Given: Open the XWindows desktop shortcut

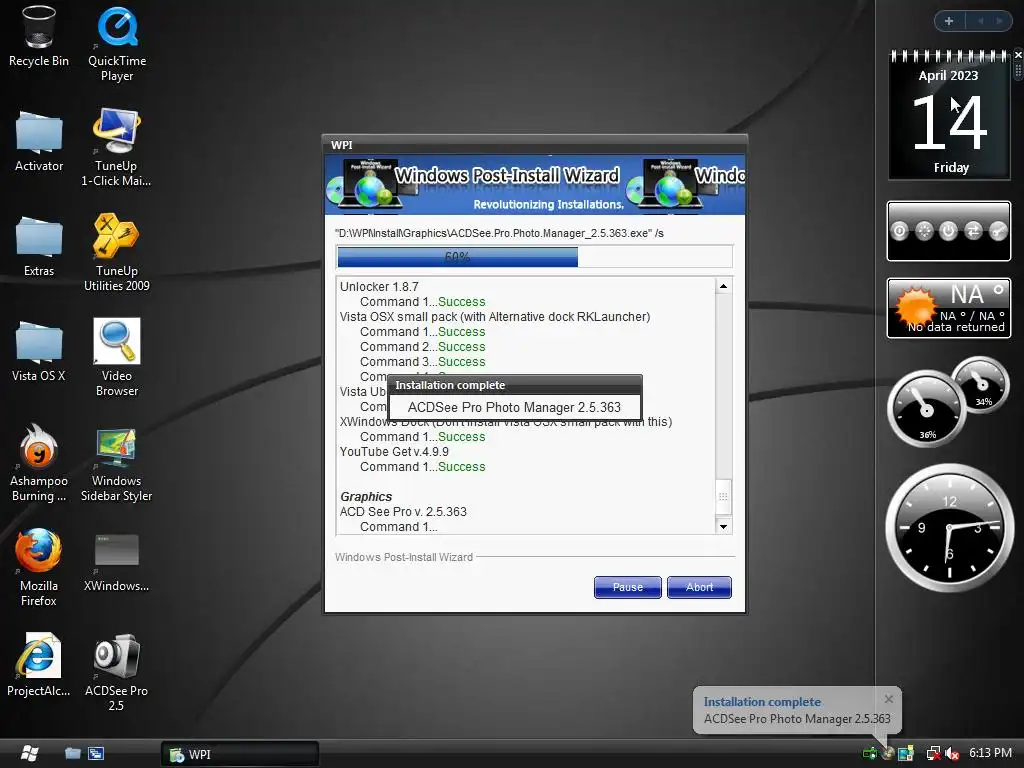Looking at the screenshot, I should (116, 563).
